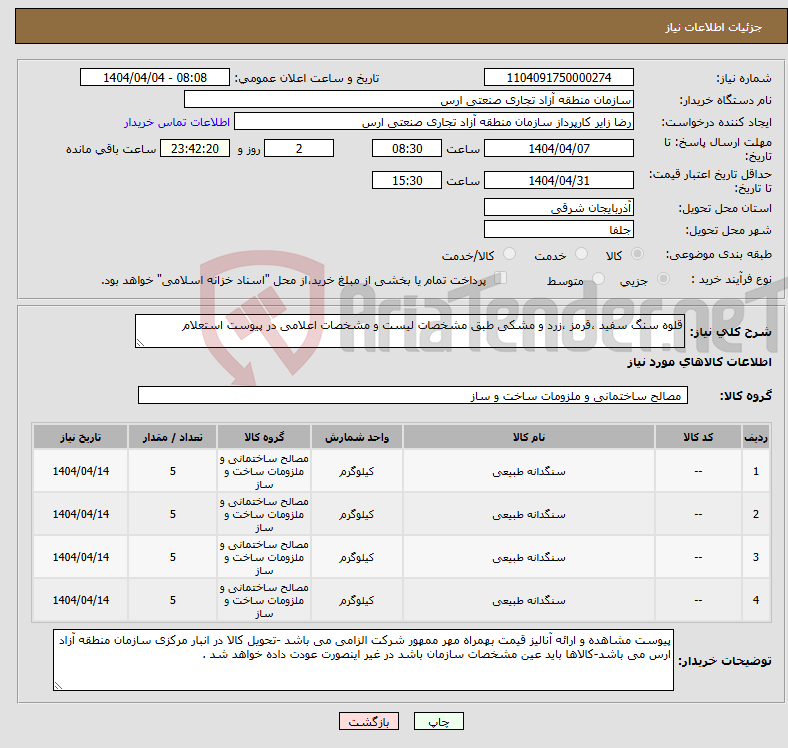Click the ردیف column header
Screen dimensions: 788x748
pyautogui.click(x=755, y=437)
